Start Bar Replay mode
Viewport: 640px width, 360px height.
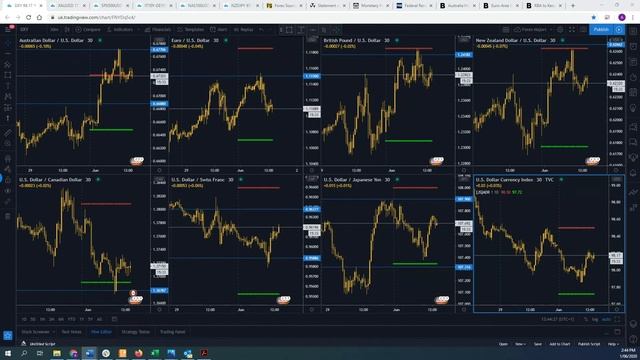coord(243,29)
